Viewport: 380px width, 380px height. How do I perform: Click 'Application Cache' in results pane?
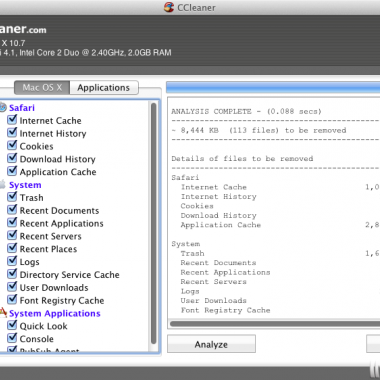221,225
